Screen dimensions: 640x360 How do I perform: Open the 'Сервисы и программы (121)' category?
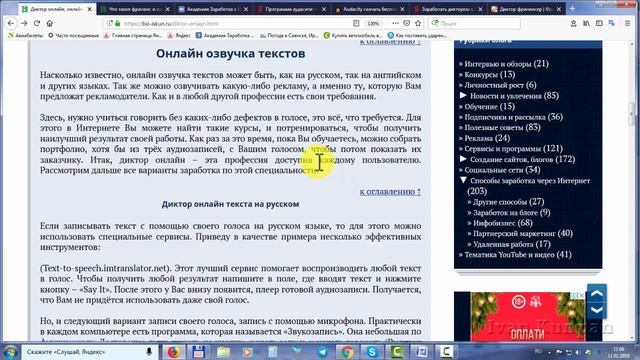[x=513, y=149]
